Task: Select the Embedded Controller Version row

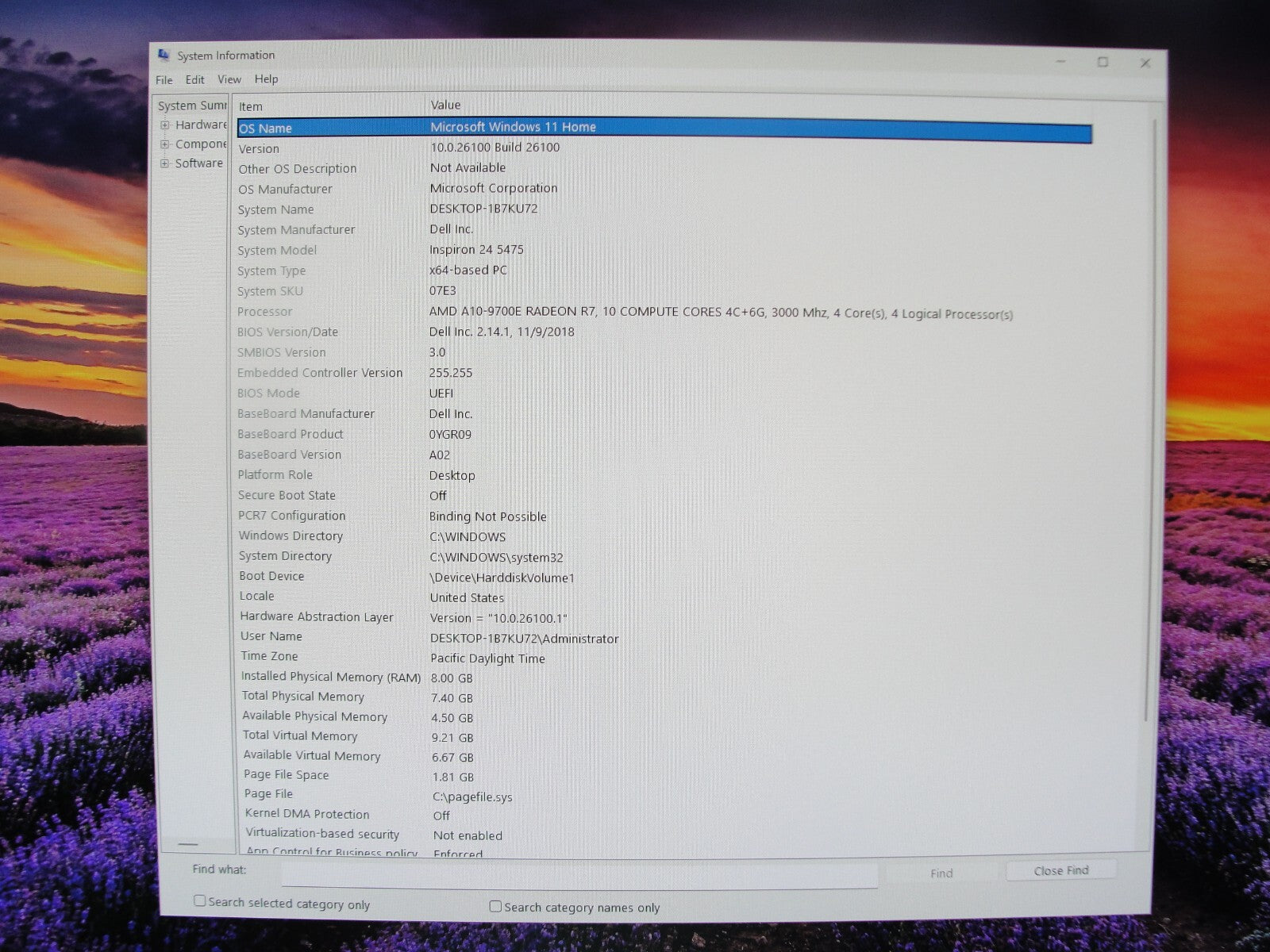Action: click(x=664, y=373)
